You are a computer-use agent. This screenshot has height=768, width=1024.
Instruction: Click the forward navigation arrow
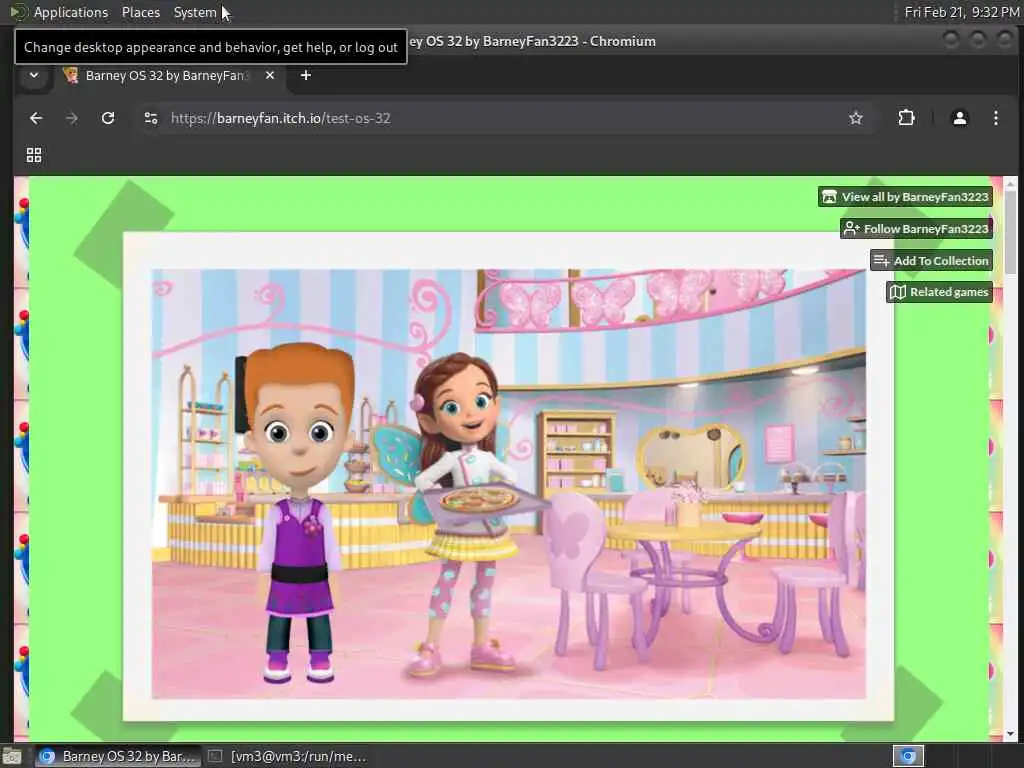click(x=72, y=118)
